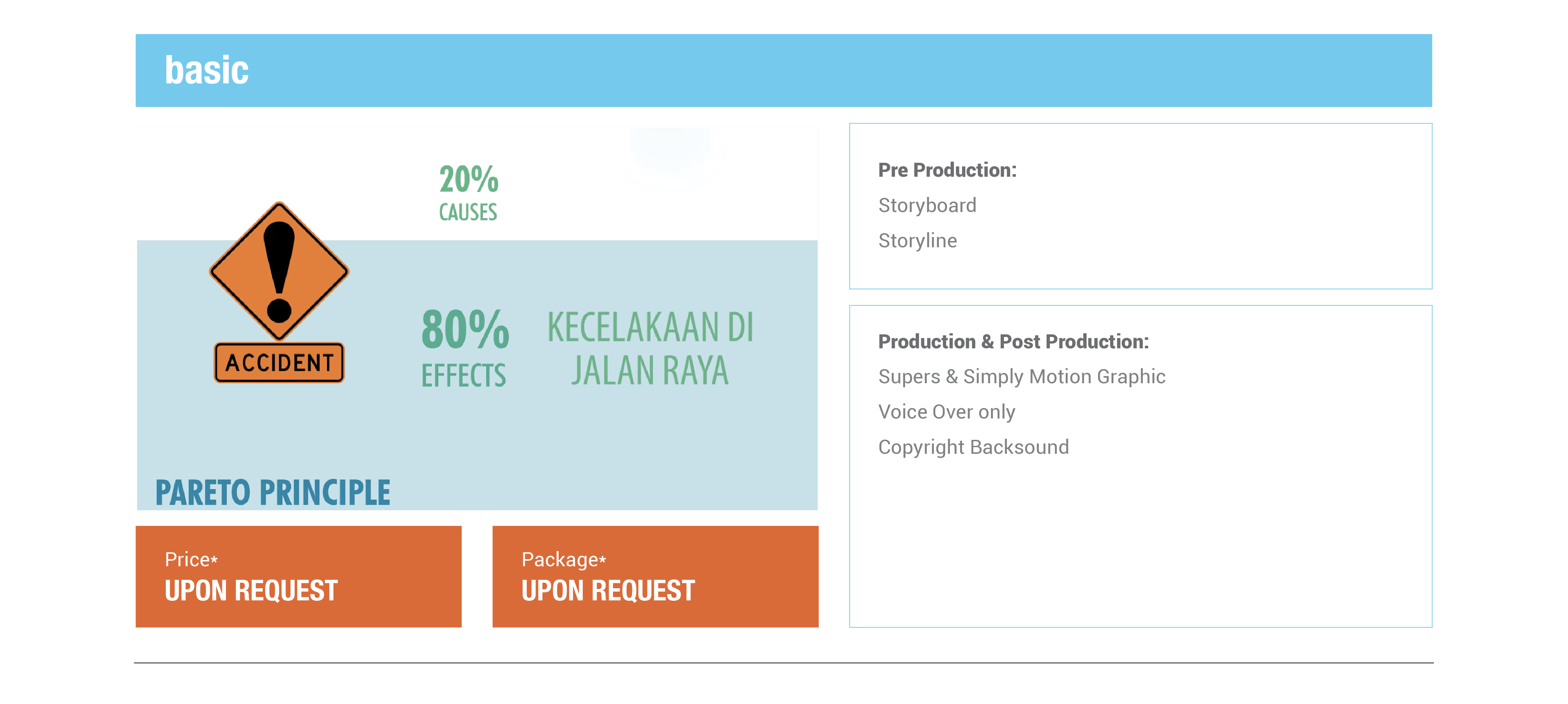Viewport: 1568px width, 704px height.
Task: Click the Price UPON REQUEST box
Action: coord(298,576)
